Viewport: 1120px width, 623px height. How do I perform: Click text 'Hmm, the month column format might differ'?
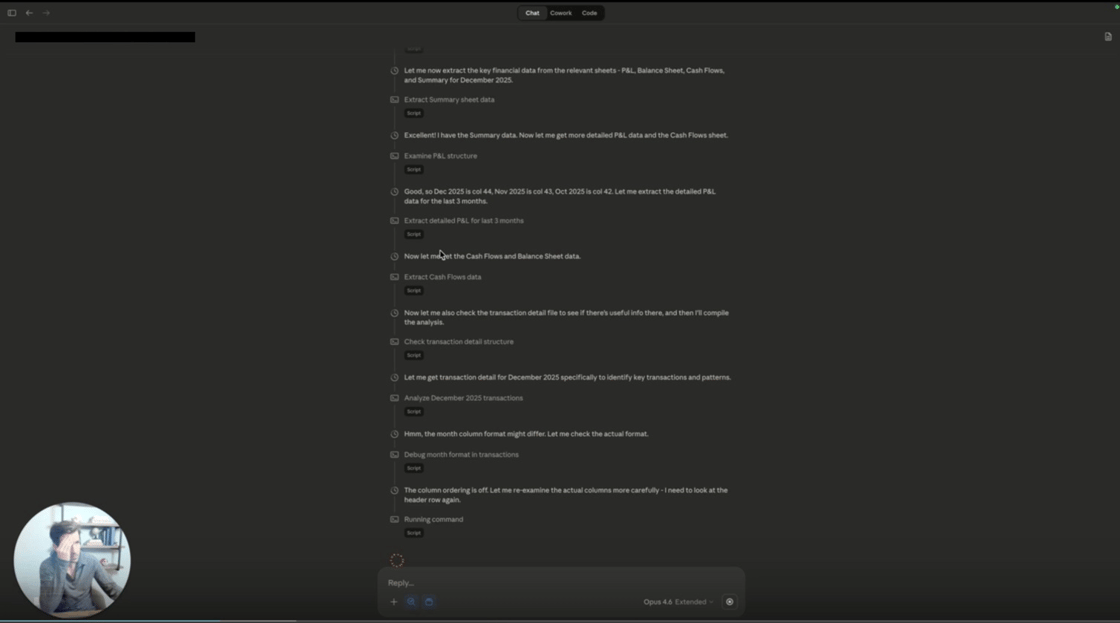pyautogui.click(x=474, y=434)
